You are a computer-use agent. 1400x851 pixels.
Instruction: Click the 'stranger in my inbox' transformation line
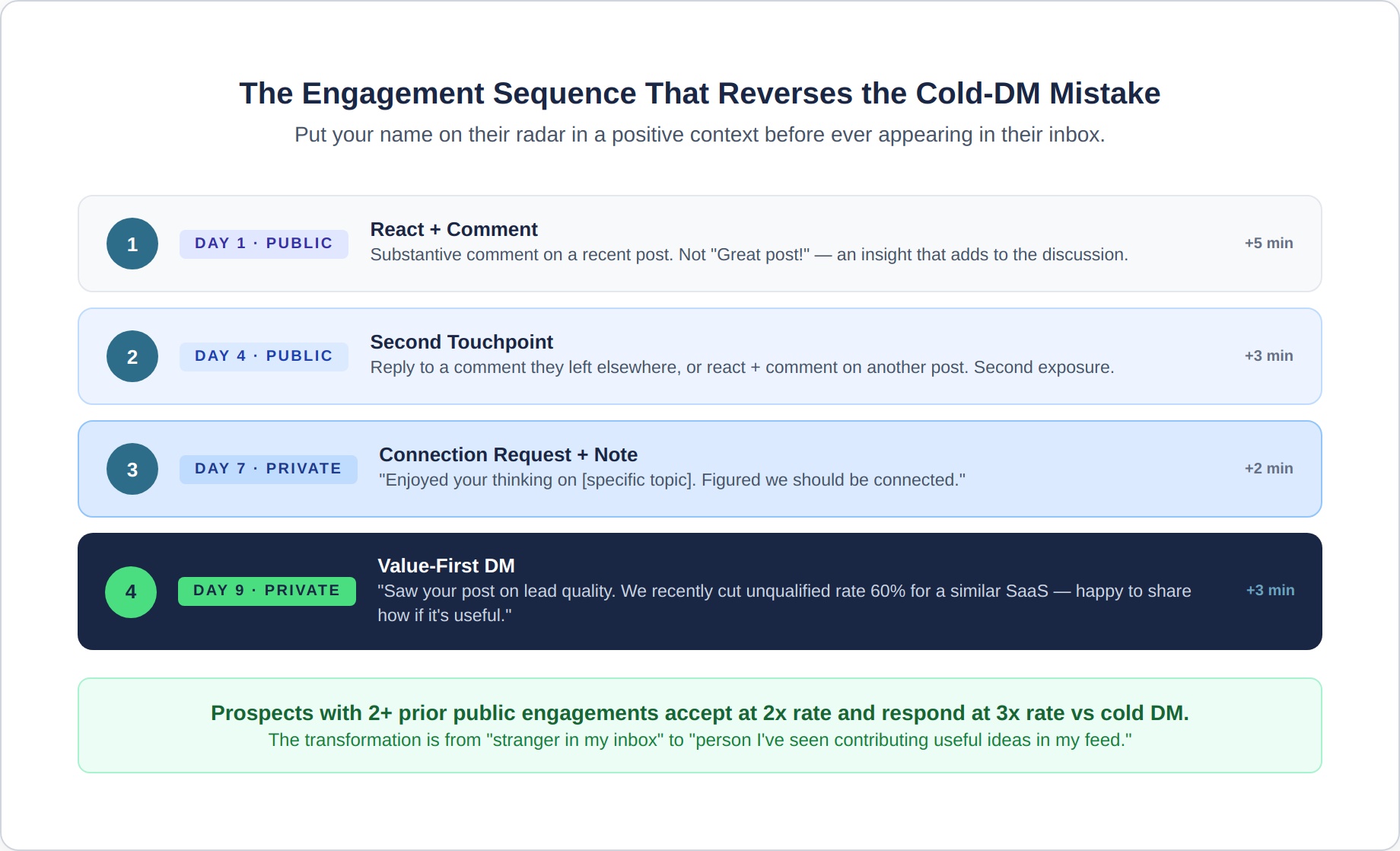coord(700,740)
